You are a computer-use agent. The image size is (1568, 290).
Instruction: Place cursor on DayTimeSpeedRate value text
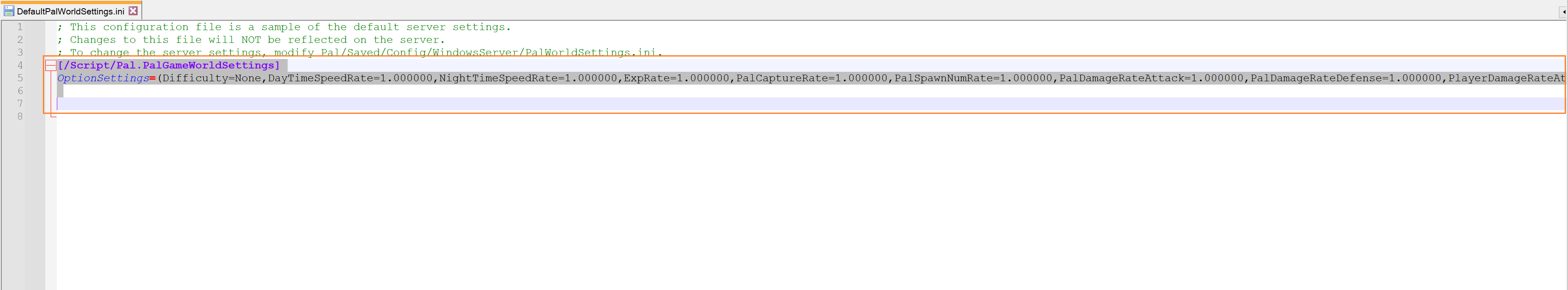coord(350,78)
